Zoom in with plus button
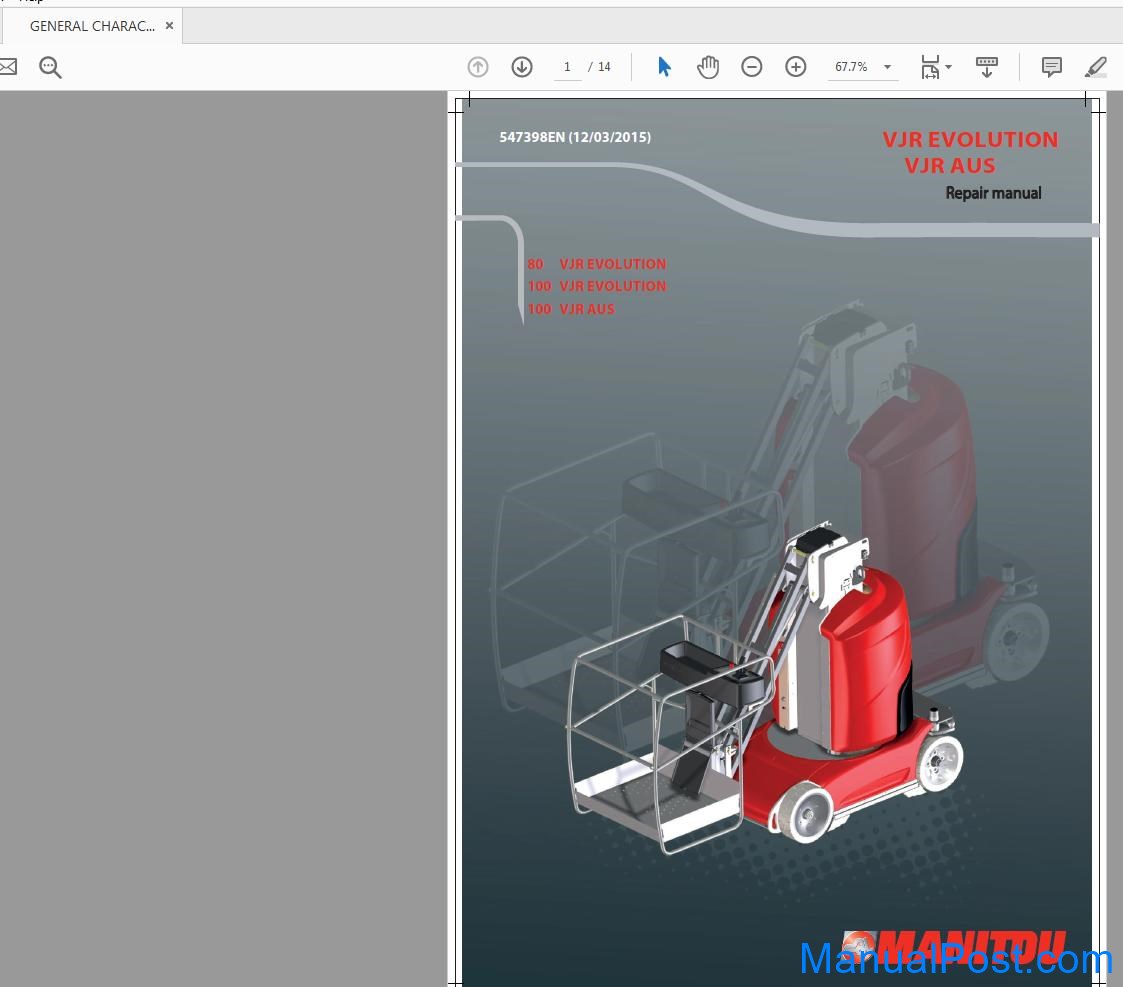 point(796,67)
